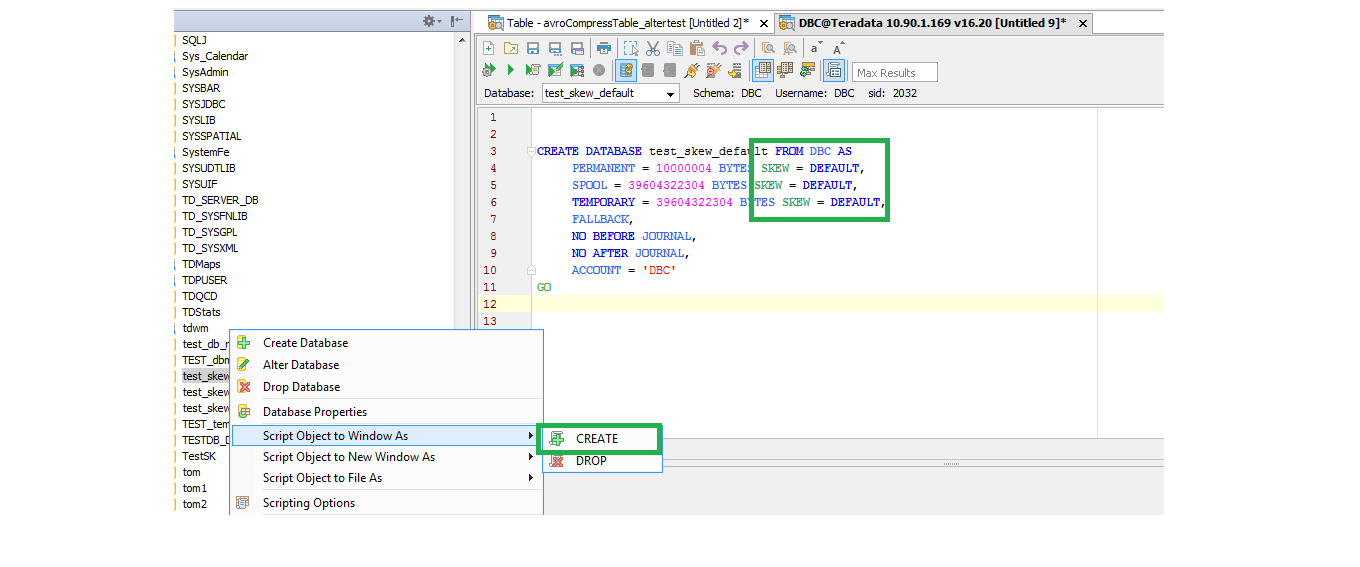This screenshot has width=1360, height=567.
Task: Click the increase font size icon
Action: 838,48
